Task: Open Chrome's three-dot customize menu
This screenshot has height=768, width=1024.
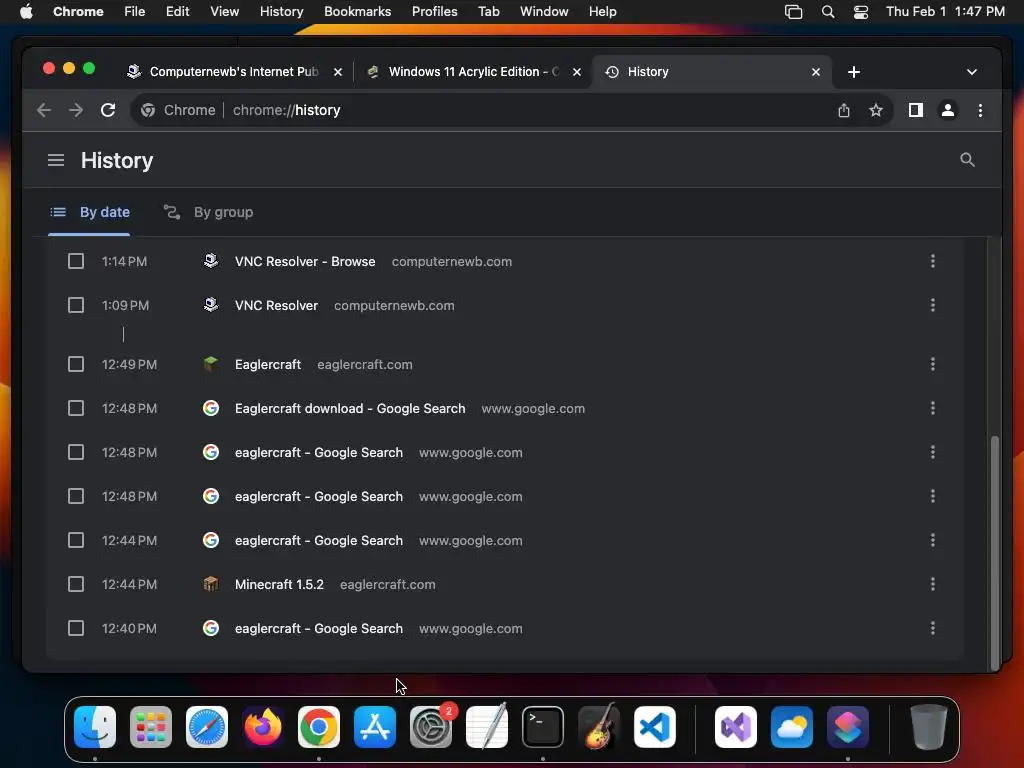Action: (980, 110)
